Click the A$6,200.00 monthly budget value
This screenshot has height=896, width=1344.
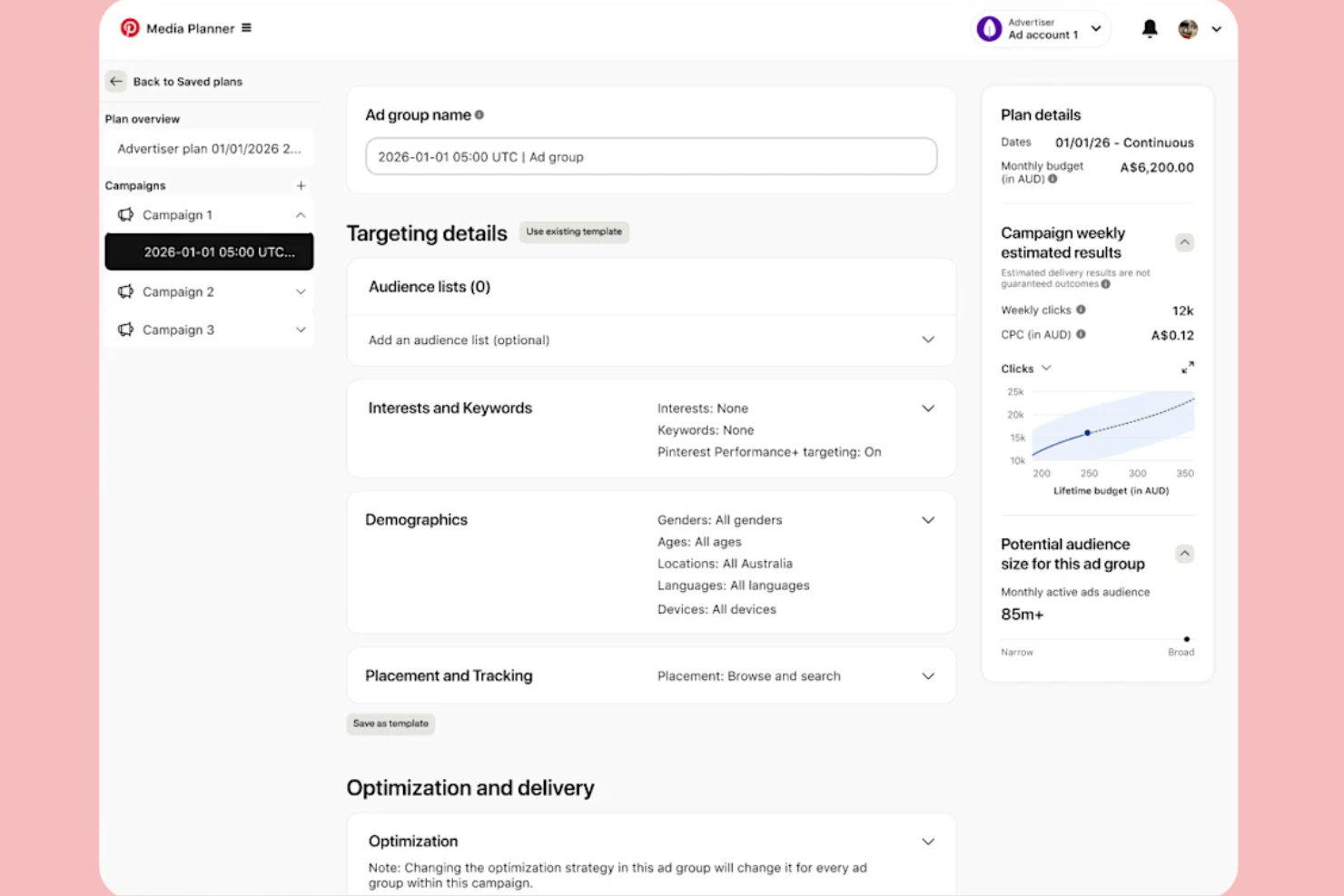click(x=1157, y=168)
